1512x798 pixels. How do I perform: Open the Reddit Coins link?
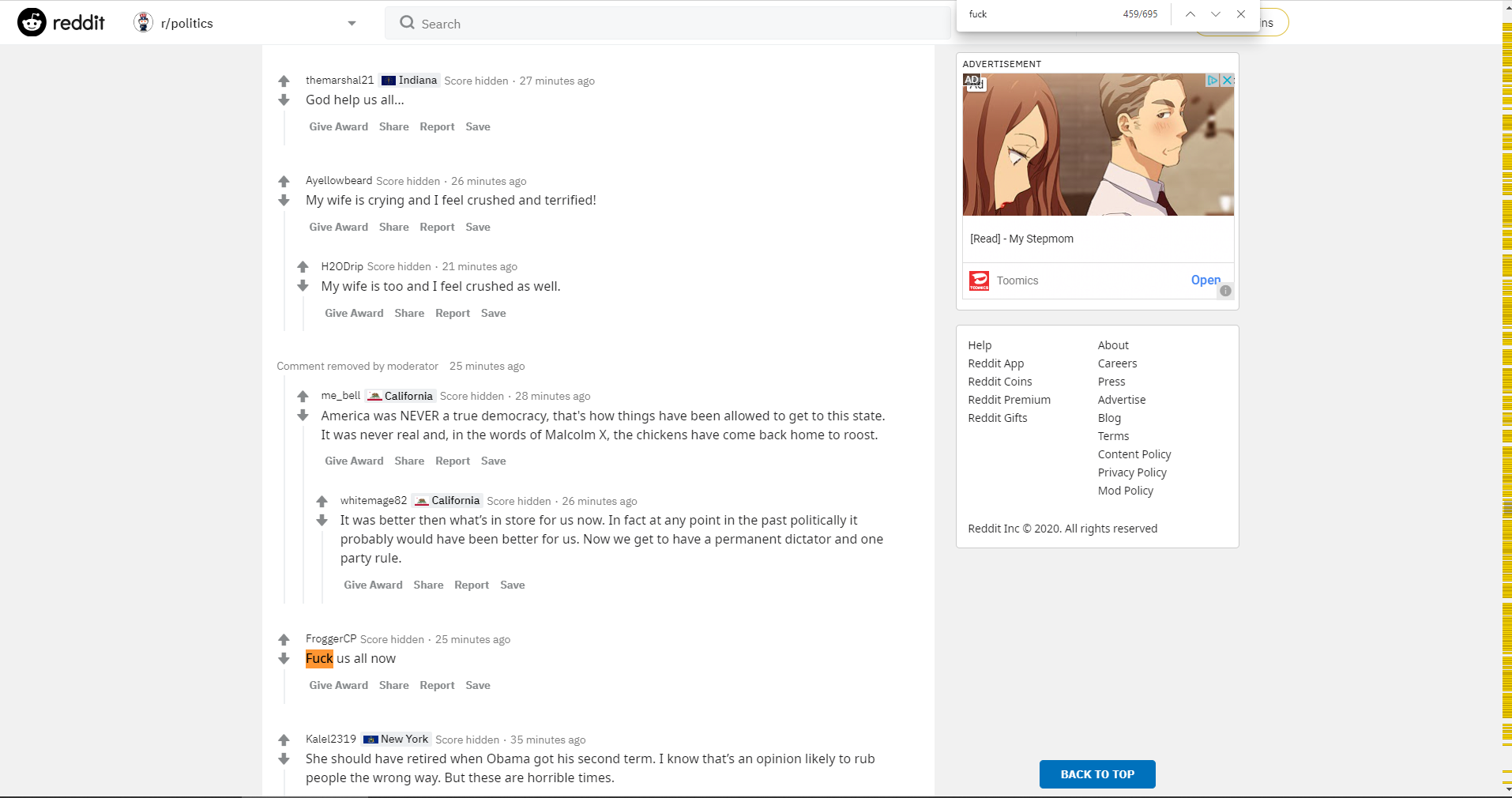click(999, 382)
